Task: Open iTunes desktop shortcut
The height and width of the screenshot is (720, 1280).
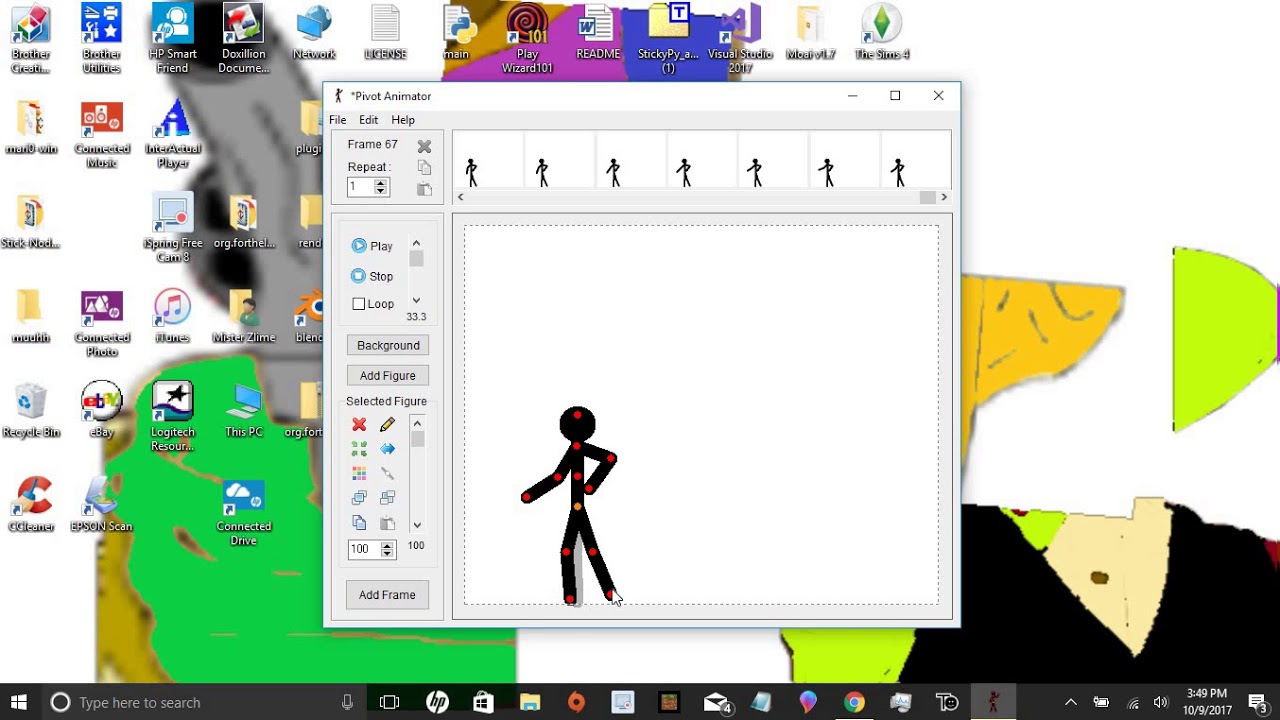Action: [x=172, y=316]
